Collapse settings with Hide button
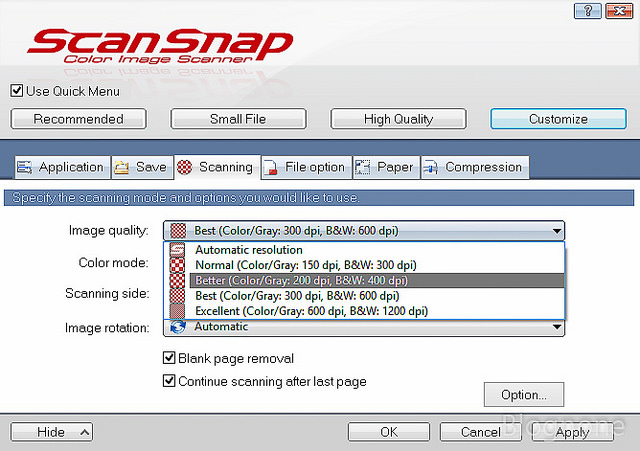 coord(52,432)
